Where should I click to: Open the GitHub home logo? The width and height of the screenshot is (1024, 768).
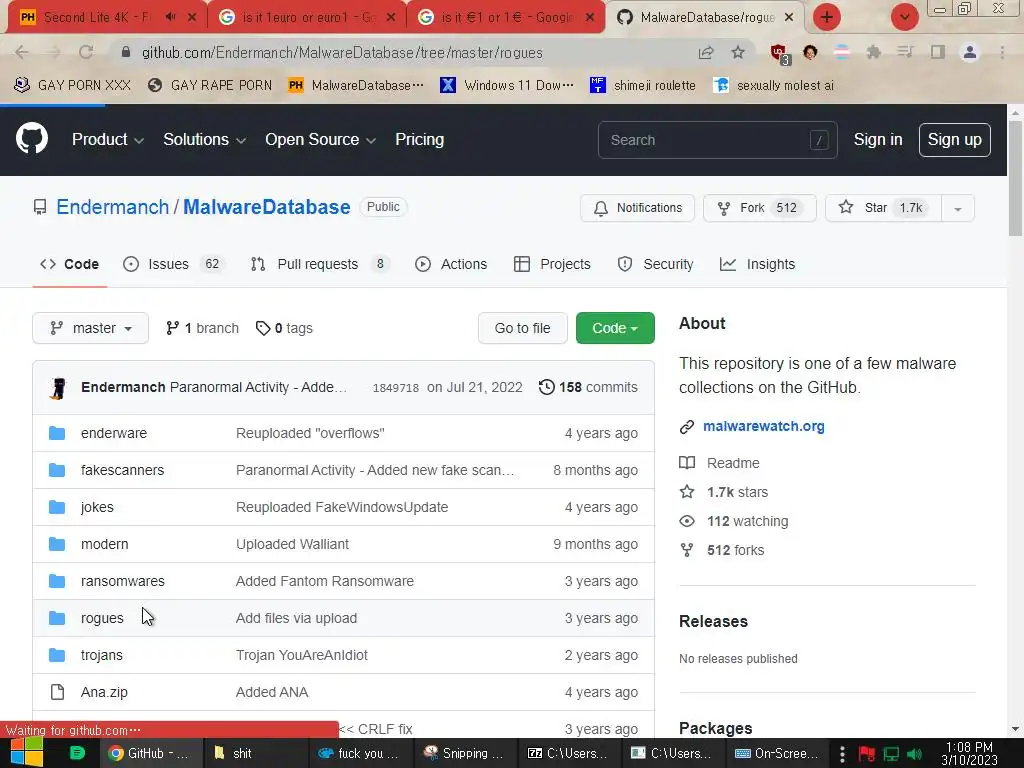click(x=31, y=139)
